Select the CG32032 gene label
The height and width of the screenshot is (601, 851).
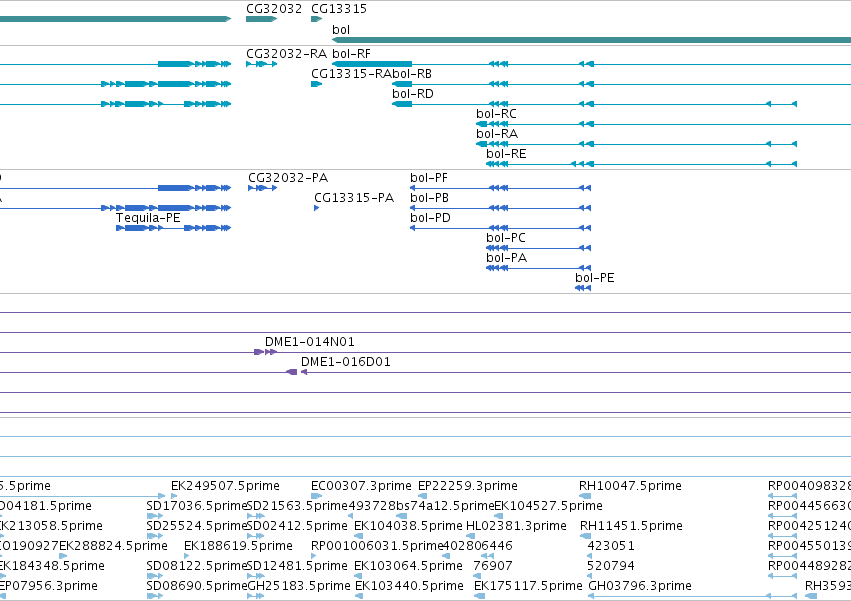pyautogui.click(x=274, y=9)
